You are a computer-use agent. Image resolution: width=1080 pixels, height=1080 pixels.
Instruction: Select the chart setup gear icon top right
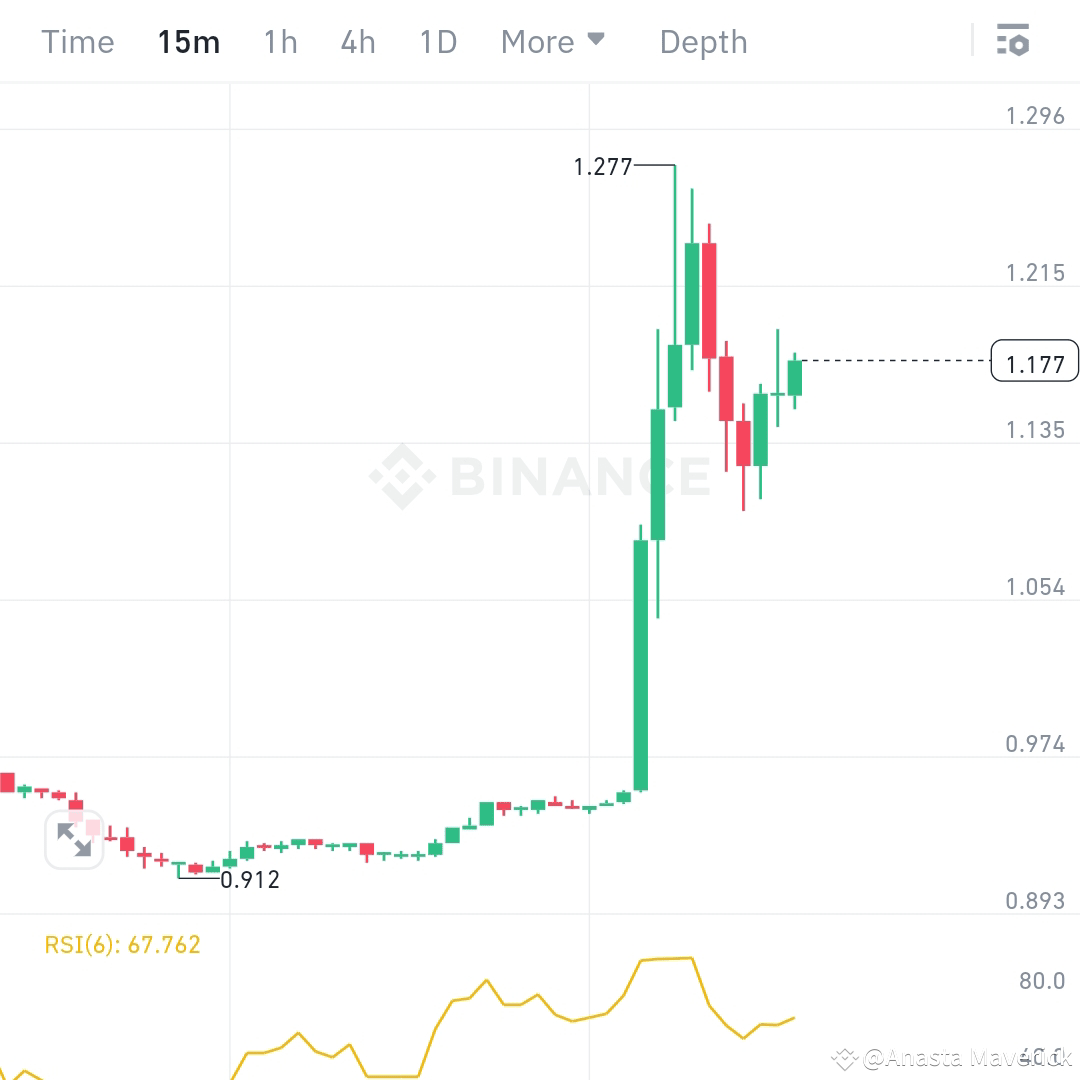coord(1012,41)
